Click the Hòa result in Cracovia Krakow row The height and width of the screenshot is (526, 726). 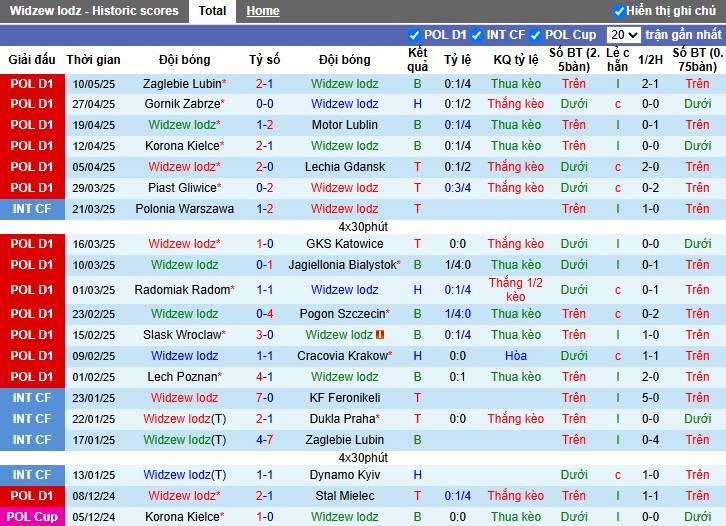point(515,356)
